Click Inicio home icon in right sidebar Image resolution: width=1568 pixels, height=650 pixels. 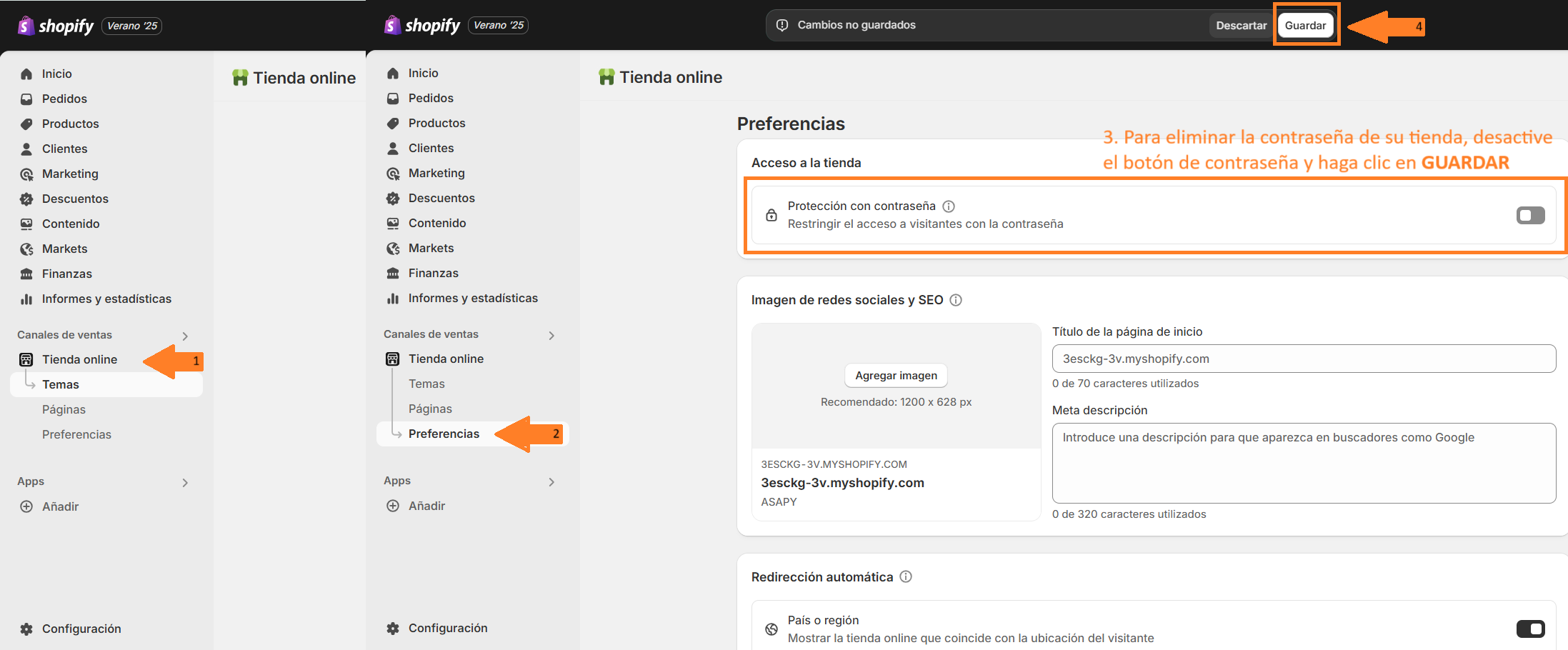[393, 73]
